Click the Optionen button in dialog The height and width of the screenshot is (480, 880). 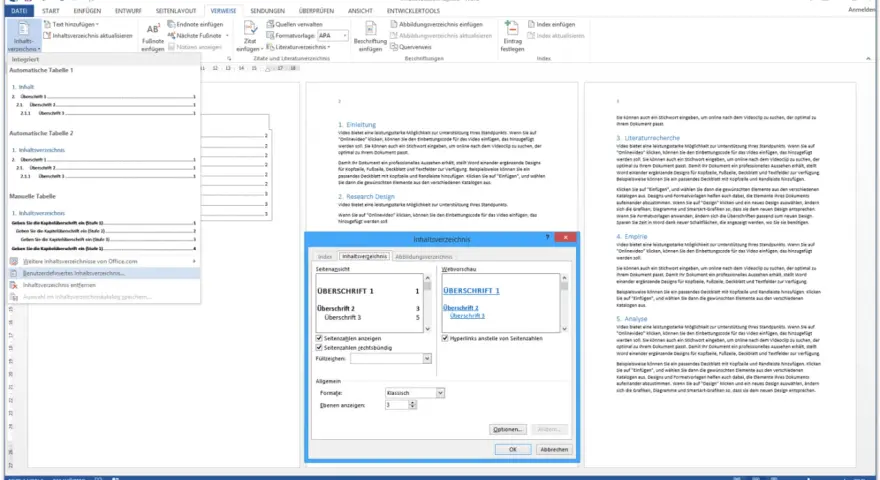tap(507, 429)
